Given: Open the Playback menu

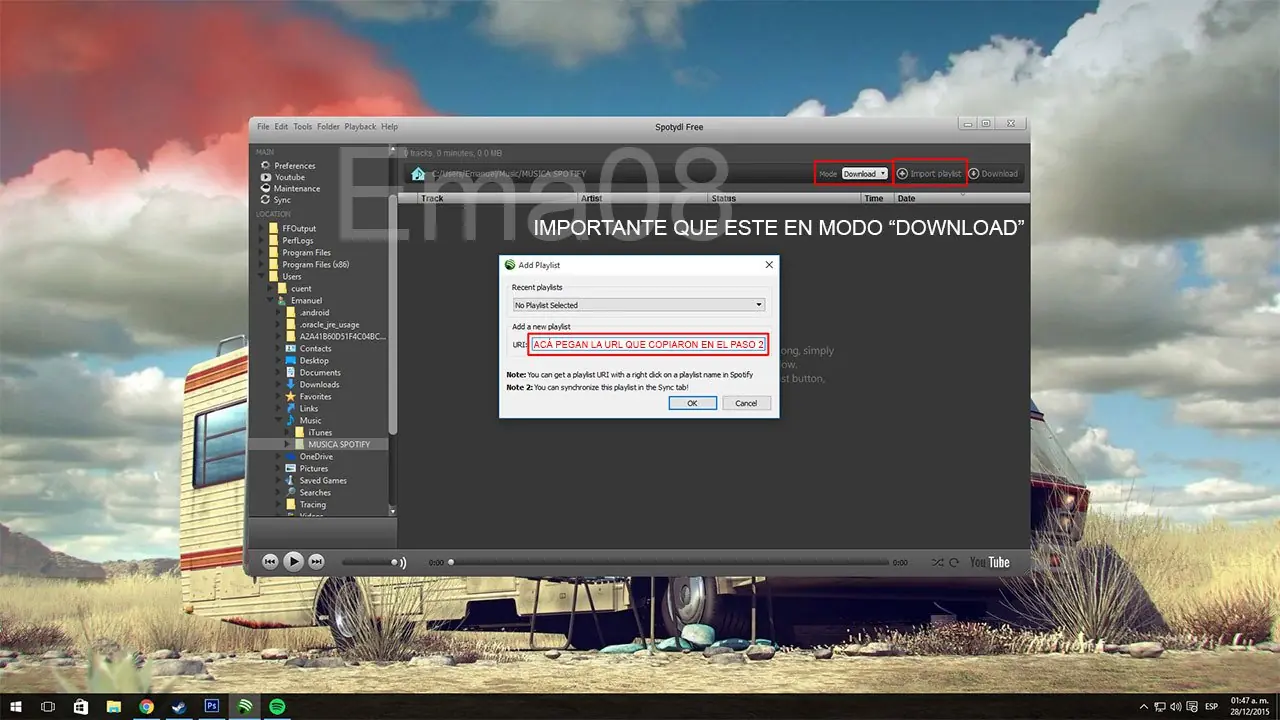Looking at the screenshot, I should (x=360, y=126).
